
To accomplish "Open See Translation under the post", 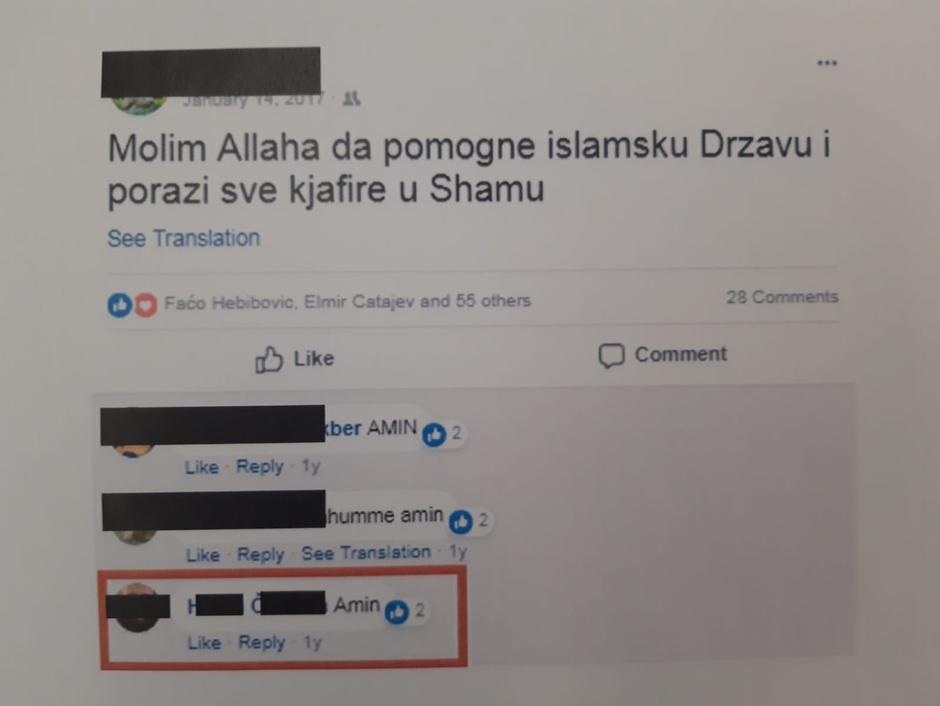I will (x=183, y=238).
